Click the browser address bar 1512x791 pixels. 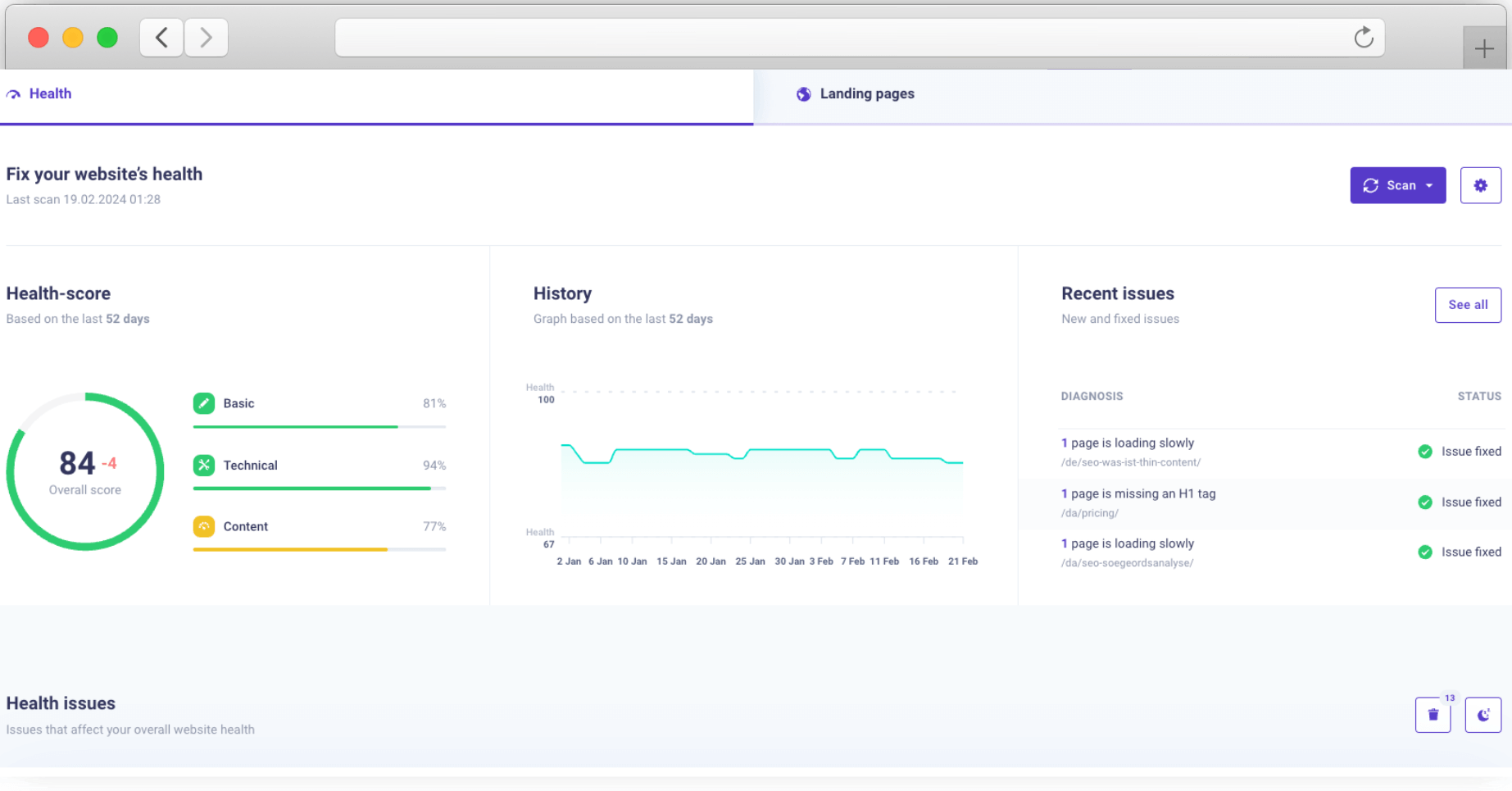pos(836,38)
